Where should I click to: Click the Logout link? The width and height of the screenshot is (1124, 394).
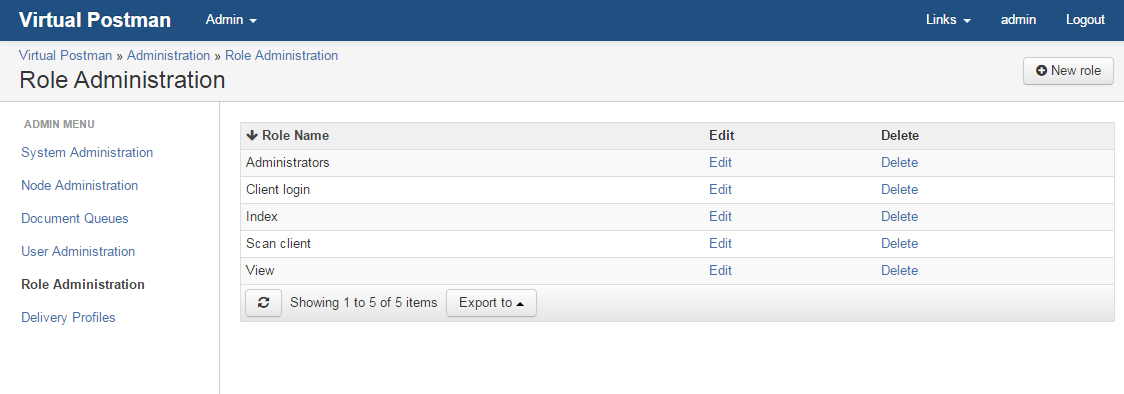point(1085,20)
